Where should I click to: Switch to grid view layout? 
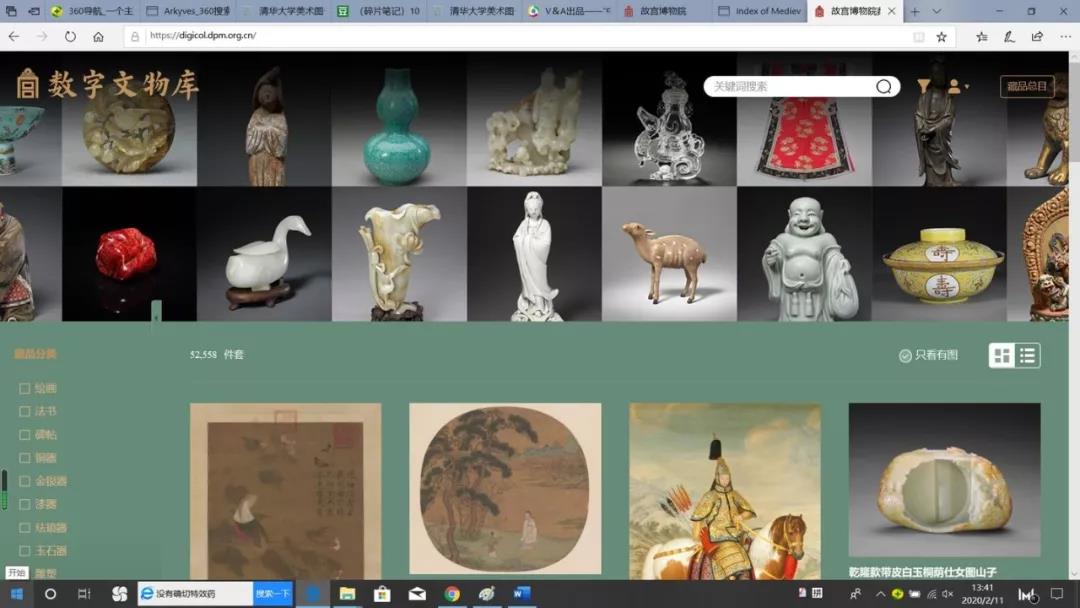(x=1002, y=355)
